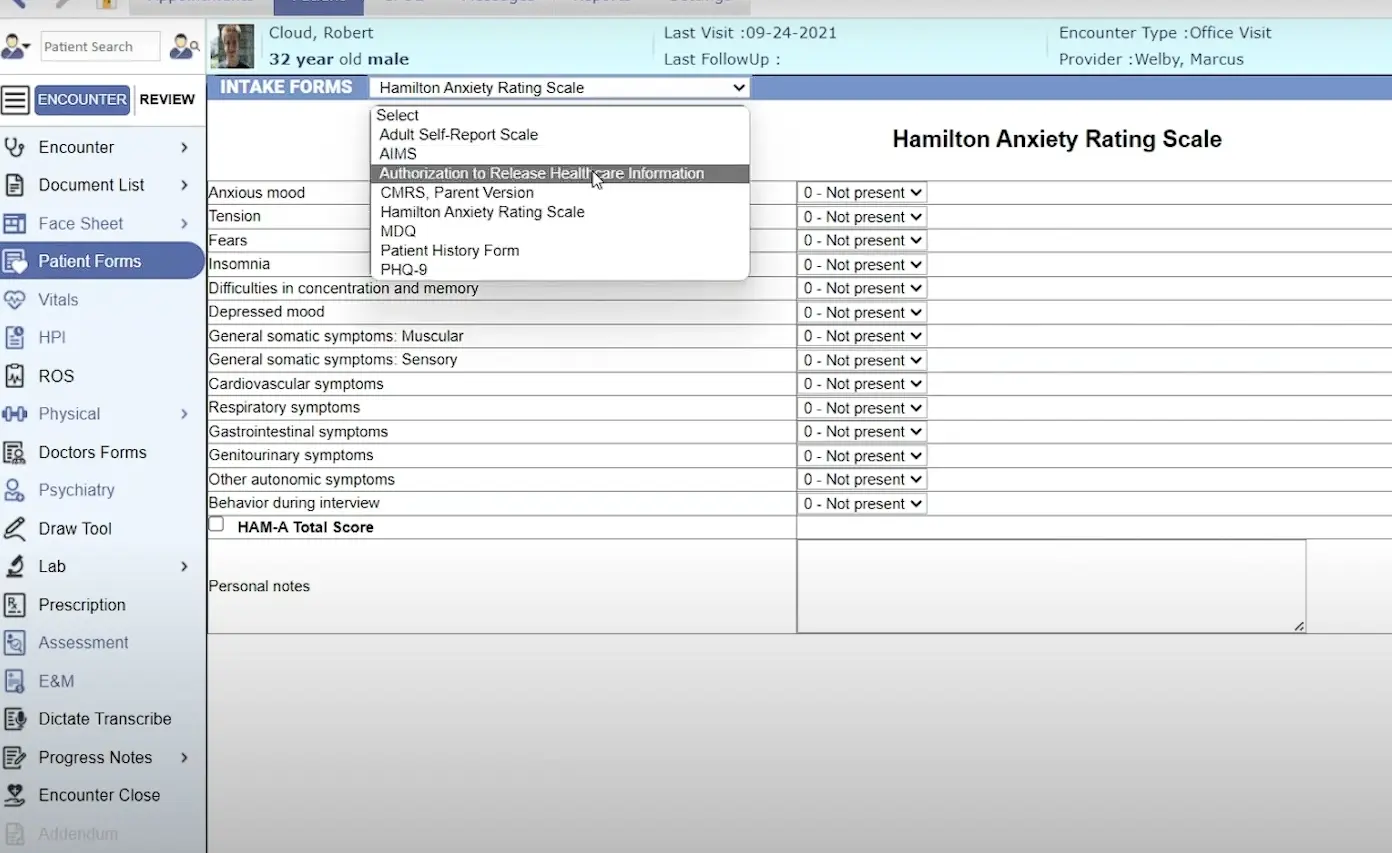Open the patient search icon beside the search box
Screen dimensions: 1392x853
click(x=184, y=46)
